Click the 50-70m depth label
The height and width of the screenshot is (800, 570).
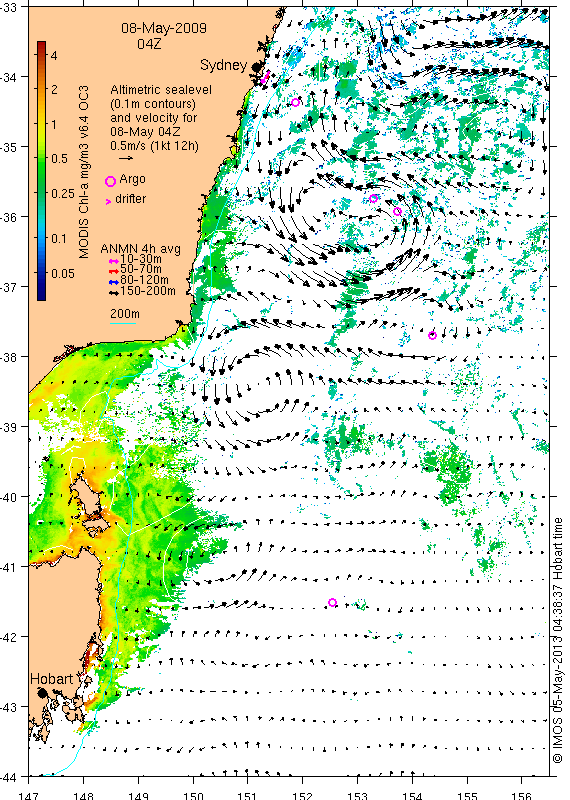(x=141, y=269)
